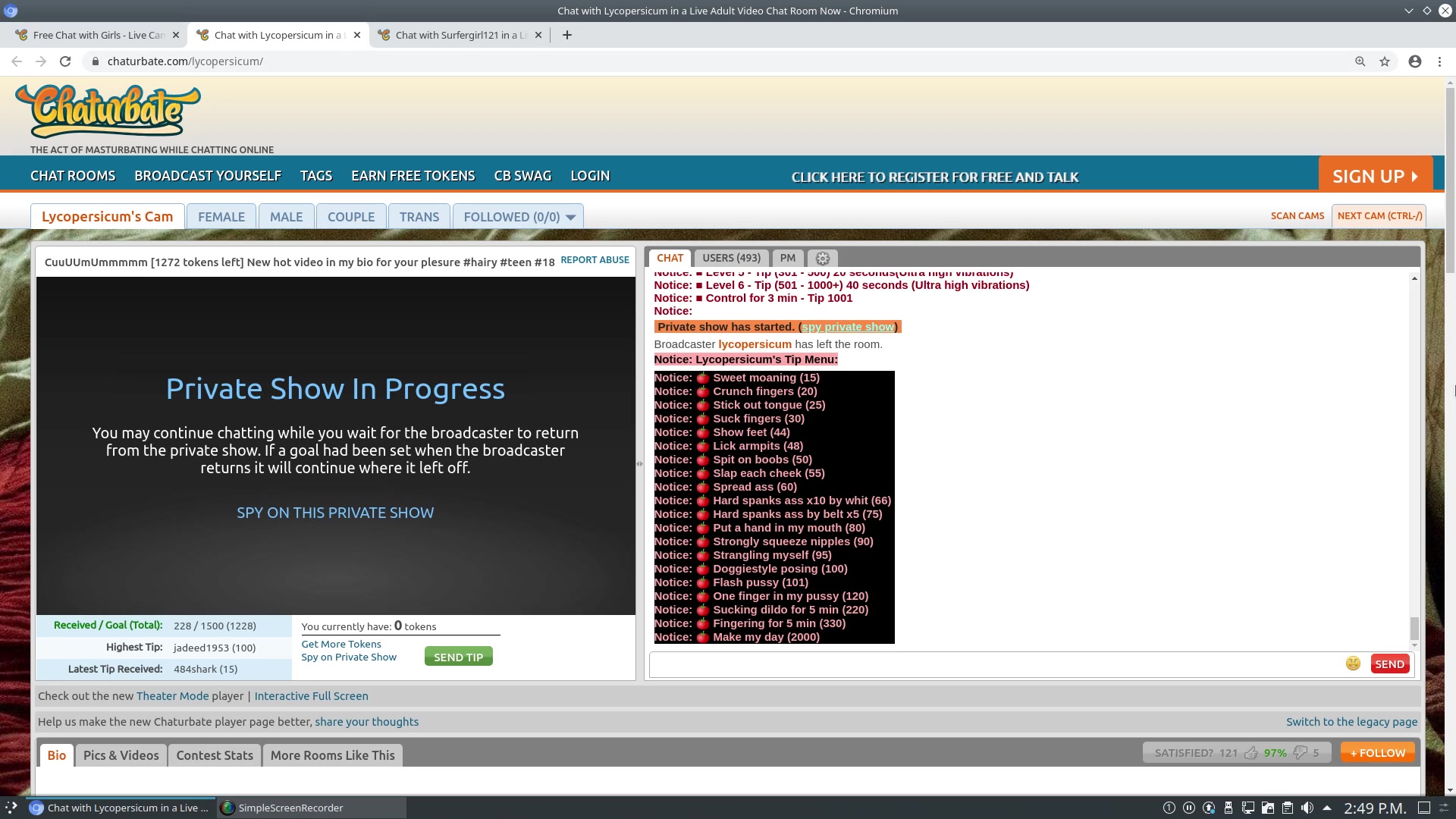Bookmark this page with star icon

coord(1385,61)
